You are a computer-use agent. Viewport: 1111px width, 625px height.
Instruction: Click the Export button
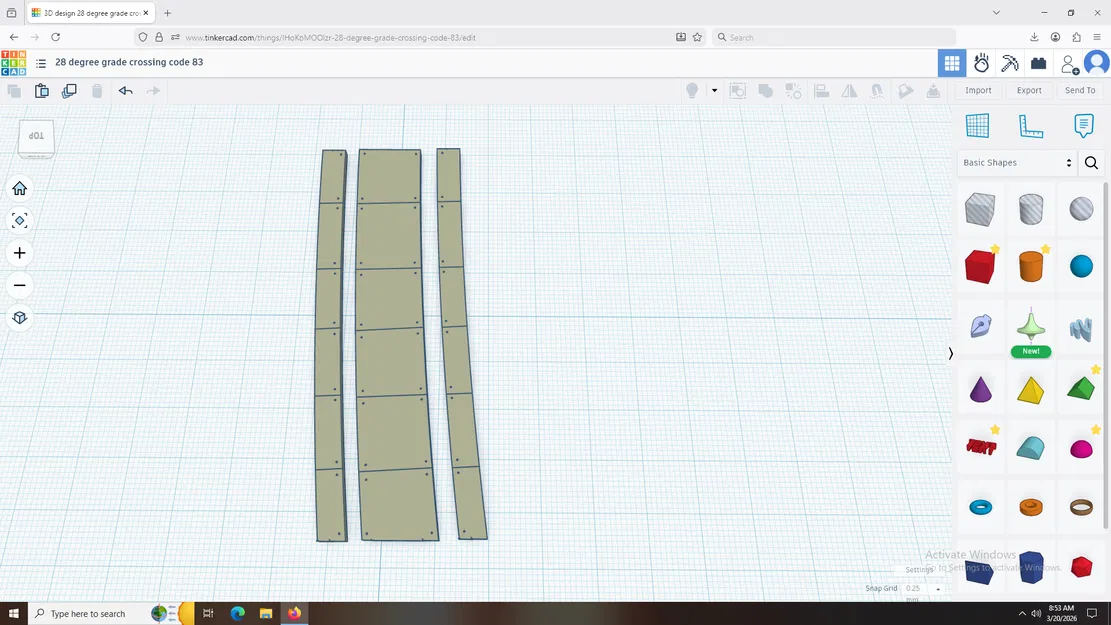pos(1029,90)
